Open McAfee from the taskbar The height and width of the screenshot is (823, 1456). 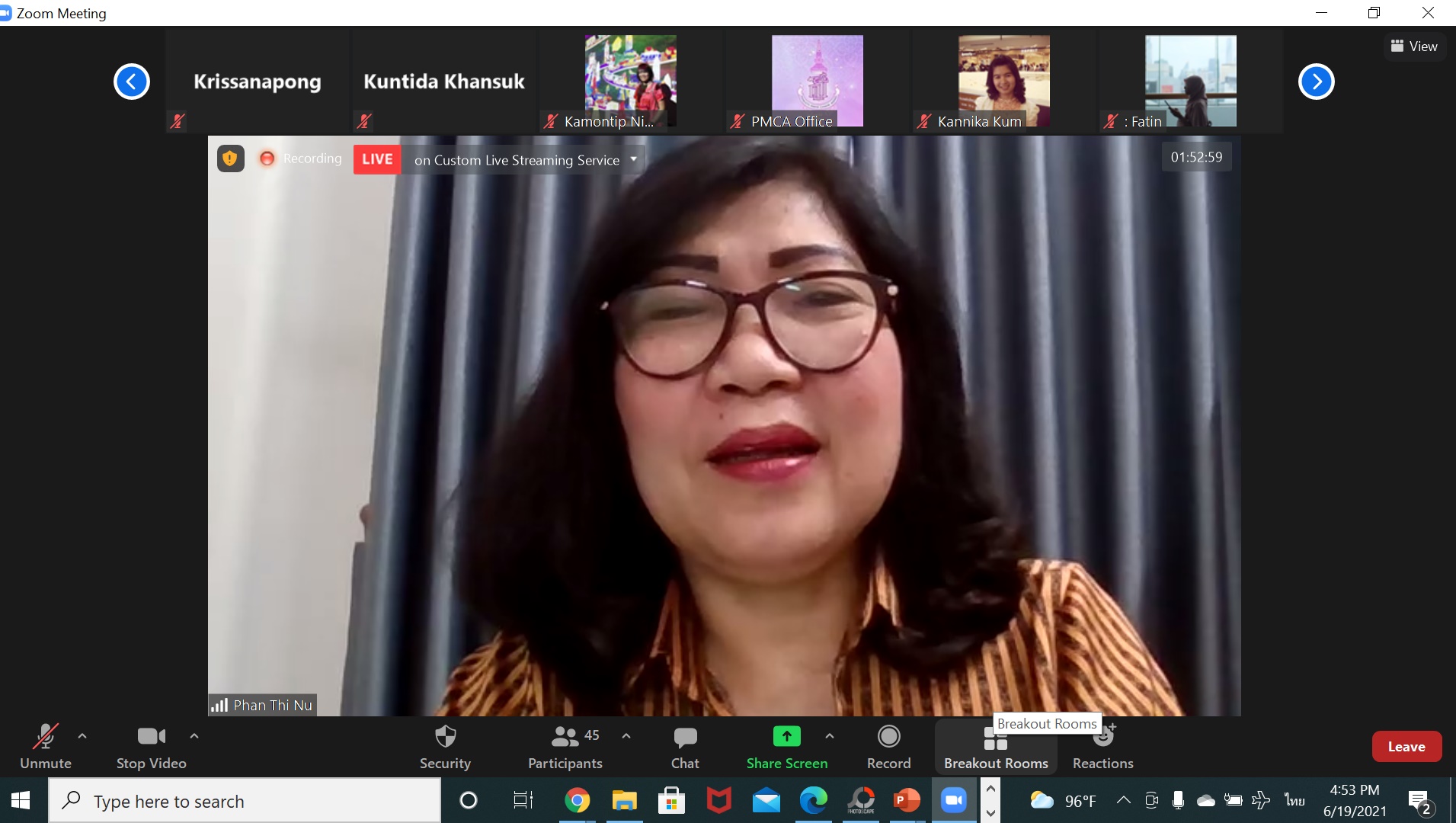(718, 800)
